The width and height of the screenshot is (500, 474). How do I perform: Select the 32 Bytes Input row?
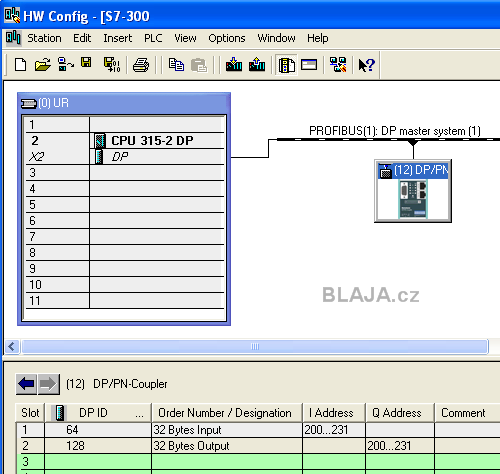[258, 430]
